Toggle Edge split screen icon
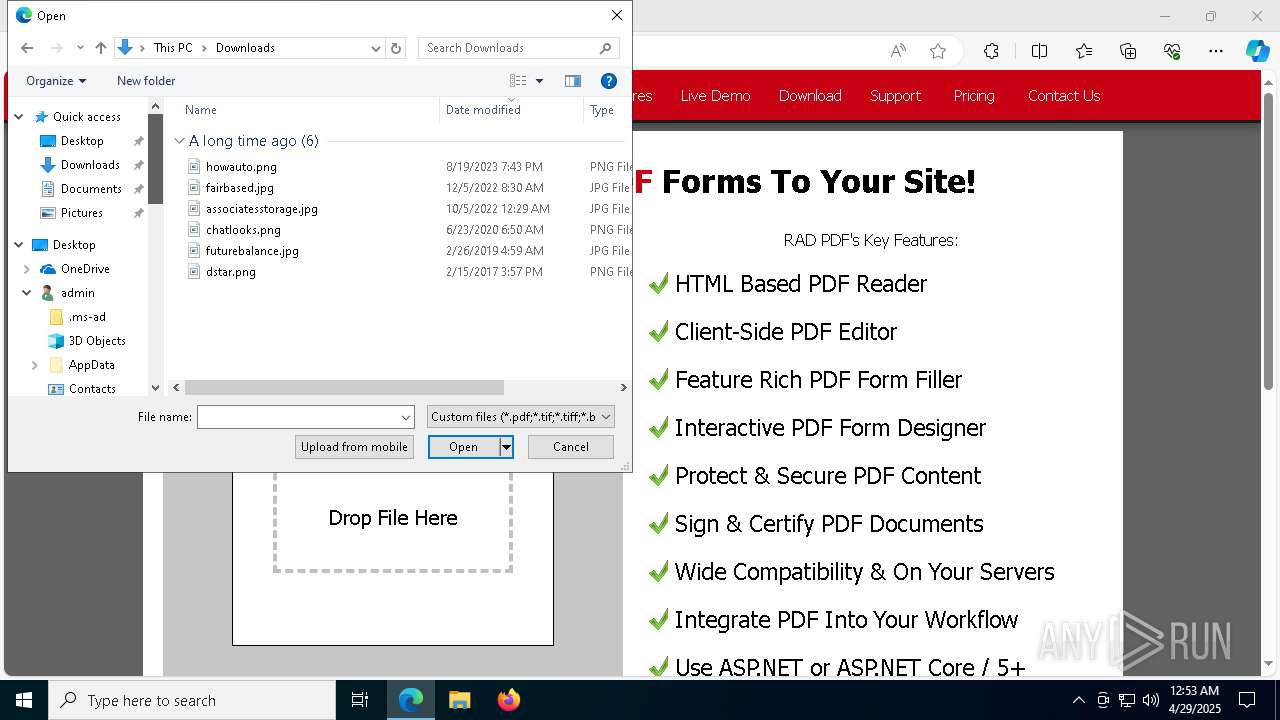This screenshot has height=720, width=1280. coord(1039,51)
